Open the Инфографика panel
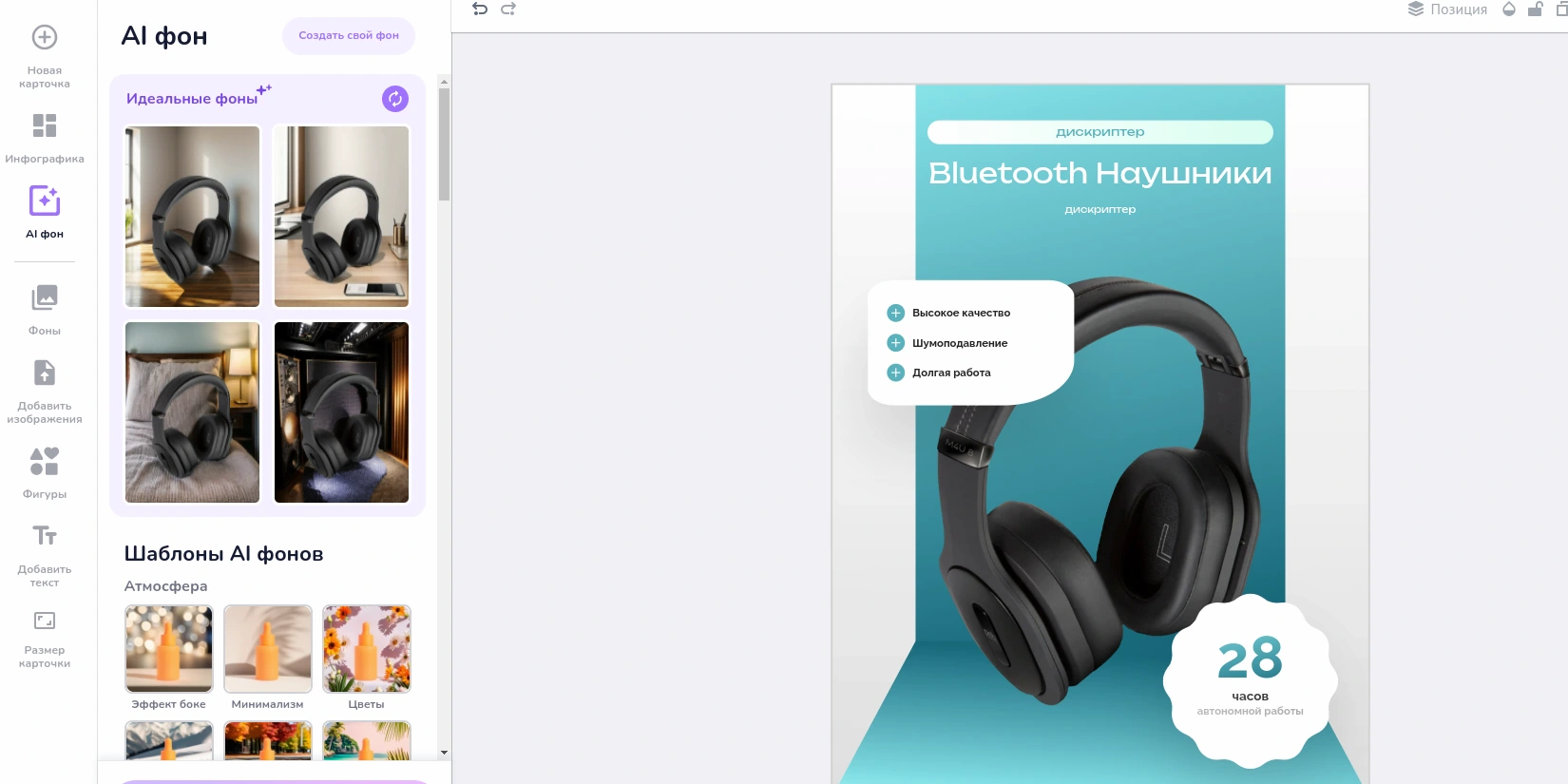The image size is (1568, 784). point(45,138)
